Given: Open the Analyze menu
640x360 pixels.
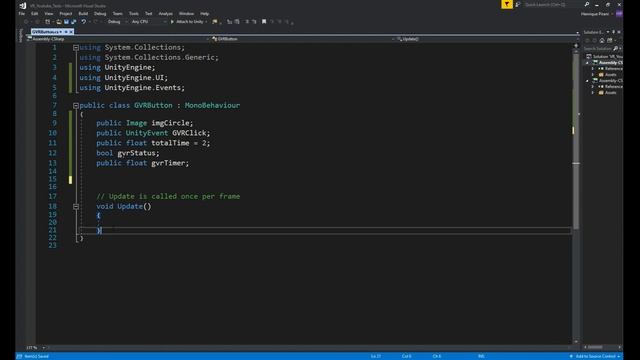Looking at the screenshot, I should pos(166,13).
